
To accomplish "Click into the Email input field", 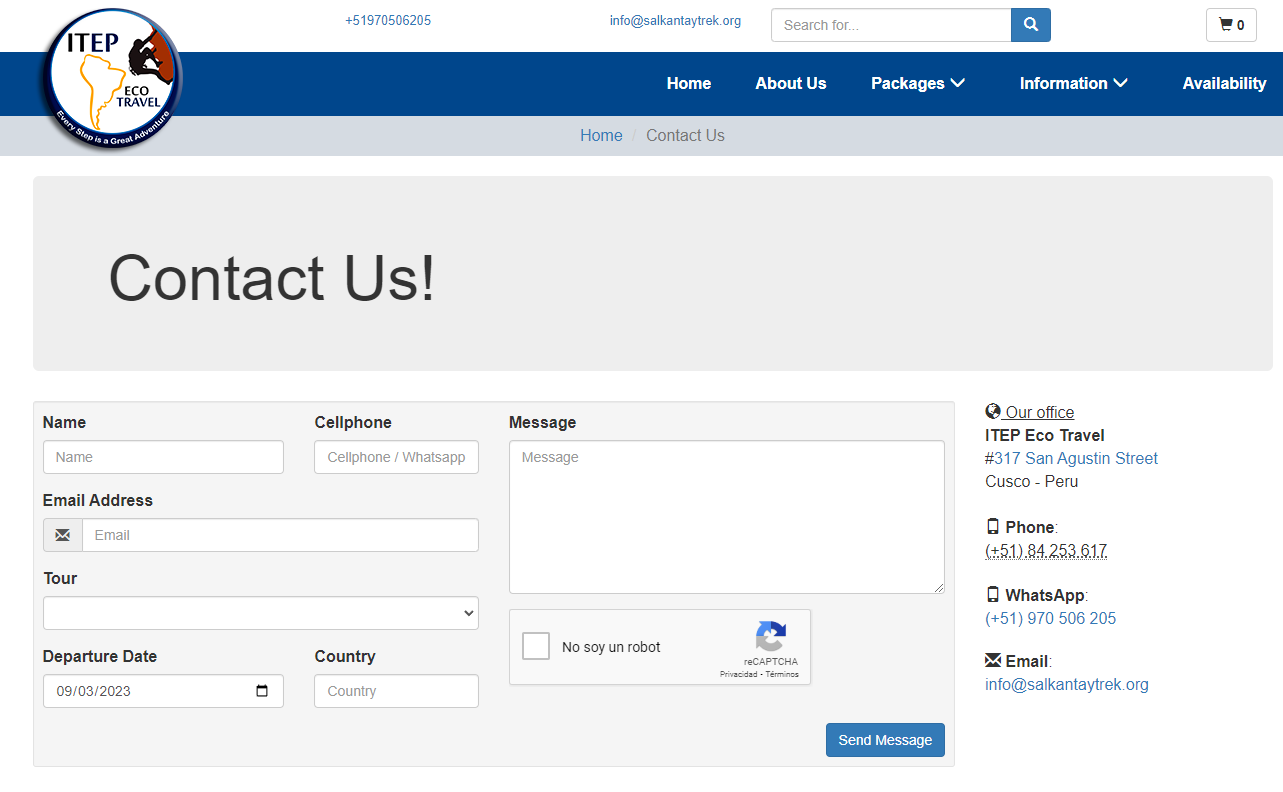I will [x=280, y=535].
